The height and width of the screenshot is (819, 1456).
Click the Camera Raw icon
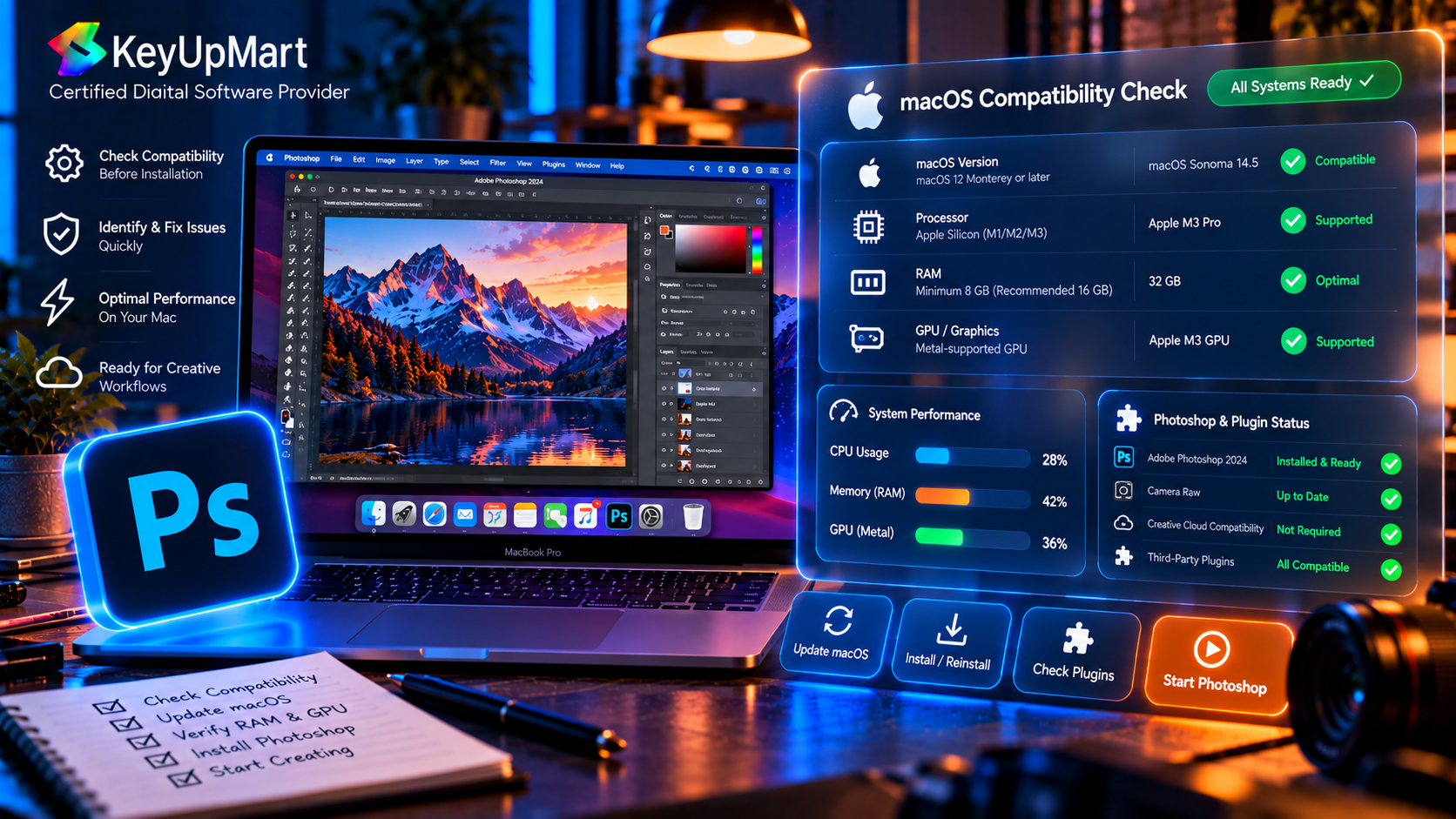coord(1123,491)
